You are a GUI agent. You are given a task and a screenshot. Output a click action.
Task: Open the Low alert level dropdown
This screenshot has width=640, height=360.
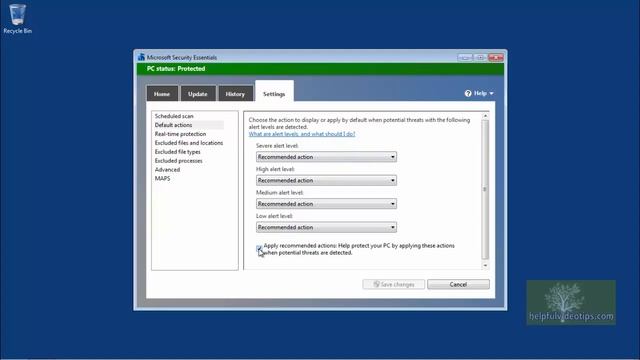click(326, 227)
